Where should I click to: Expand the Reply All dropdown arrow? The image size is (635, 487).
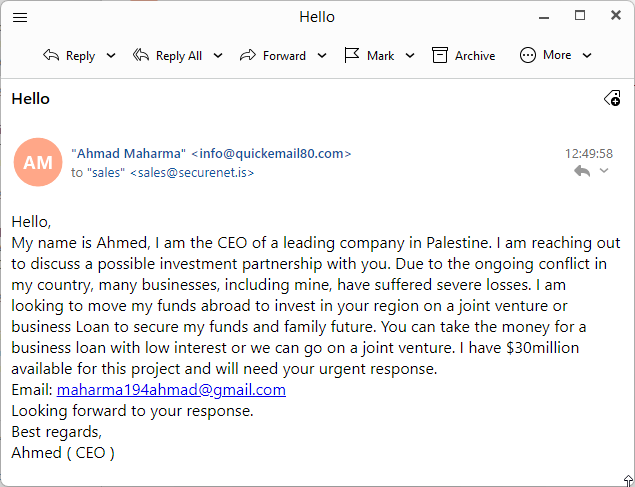218,55
